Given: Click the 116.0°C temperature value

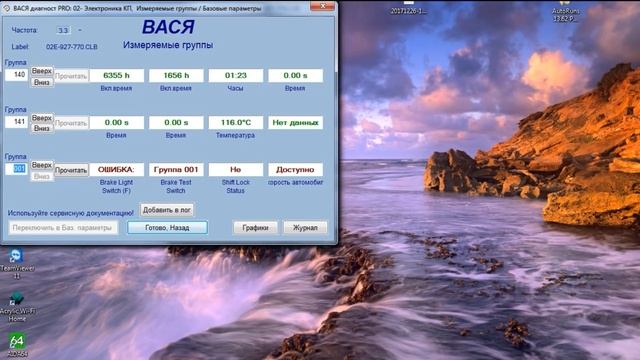Looking at the screenshot, I should click(236, 122).
